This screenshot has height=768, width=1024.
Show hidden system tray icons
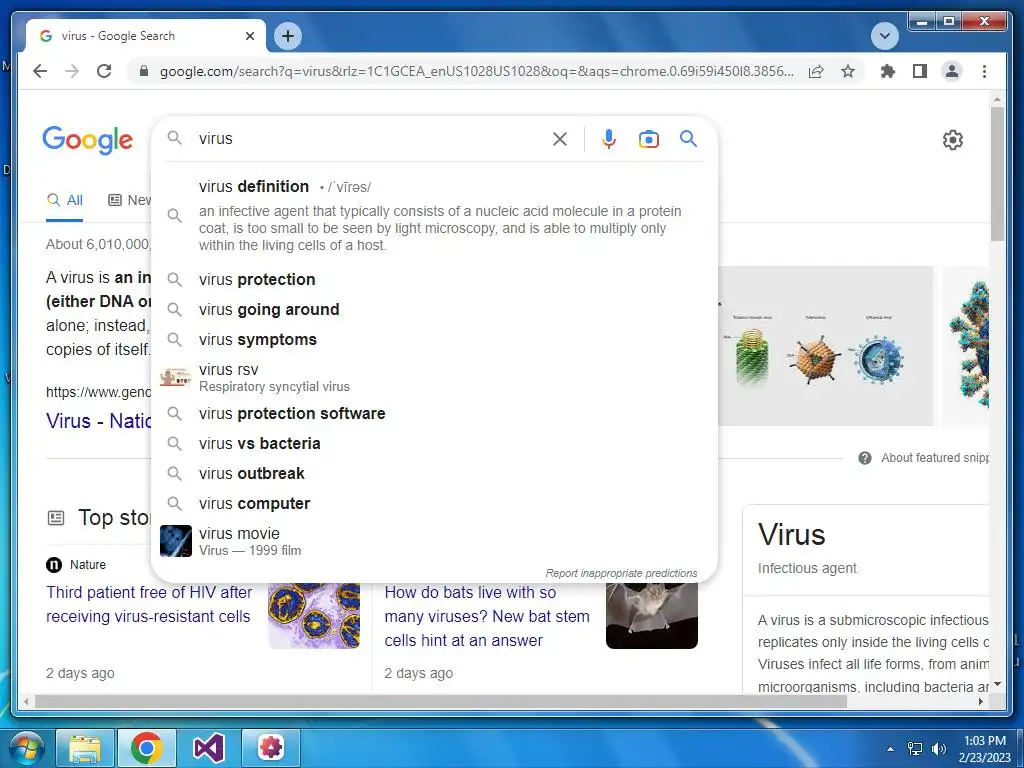[890, 749]
